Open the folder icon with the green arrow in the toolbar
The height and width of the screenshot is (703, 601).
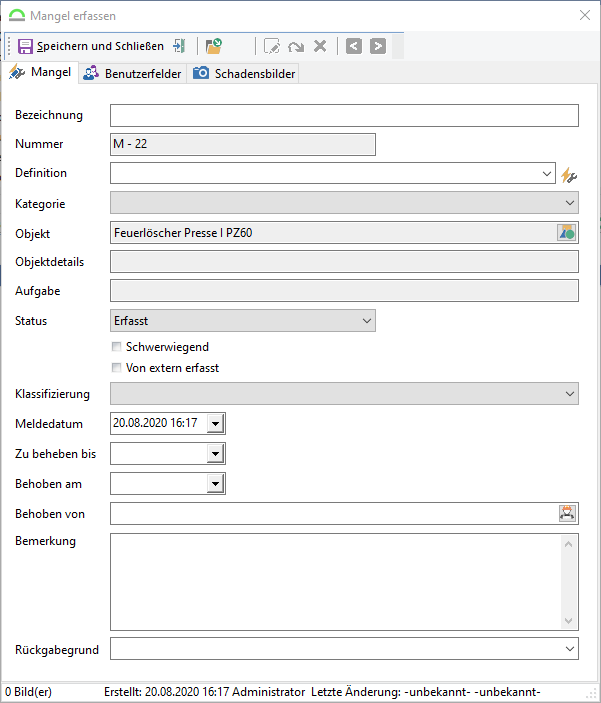[213, 46]
